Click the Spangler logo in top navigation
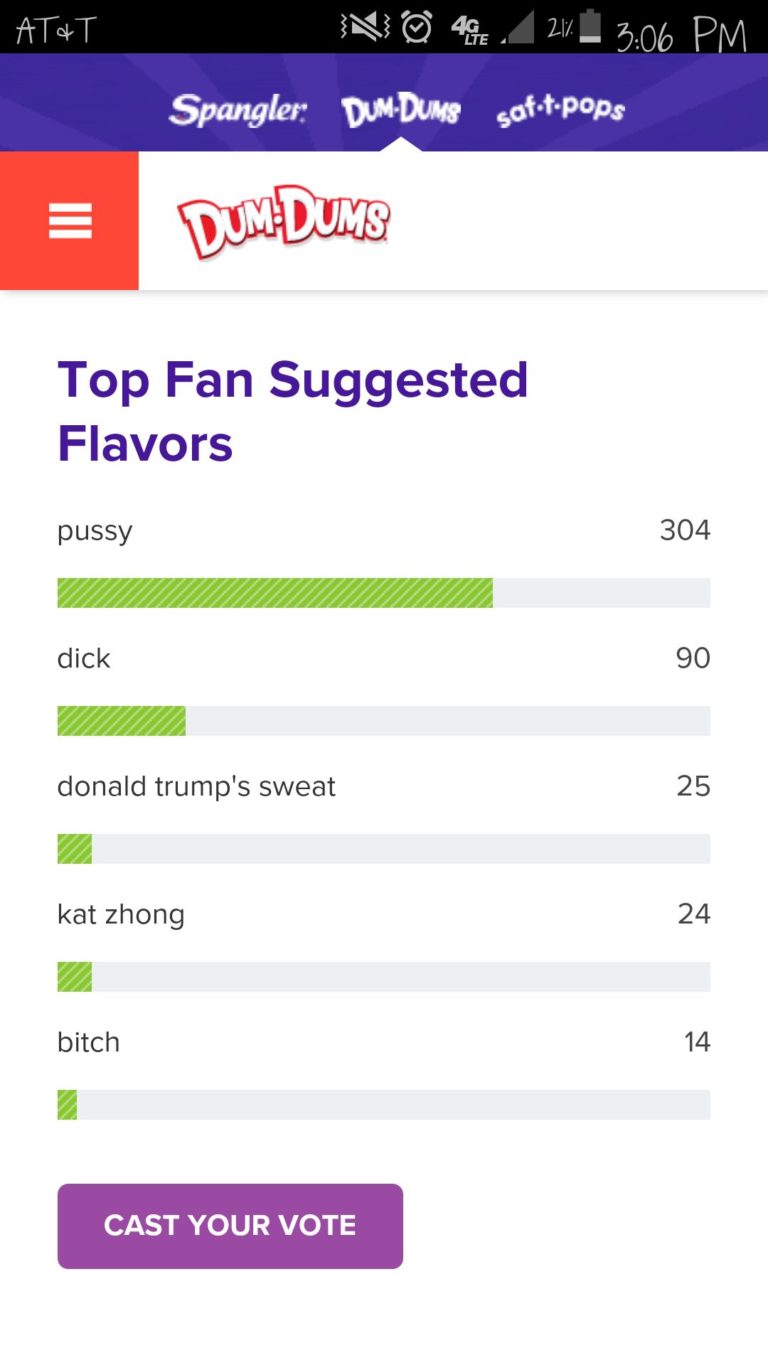This screenshot has height=1365, width=768. click(237, 110)
